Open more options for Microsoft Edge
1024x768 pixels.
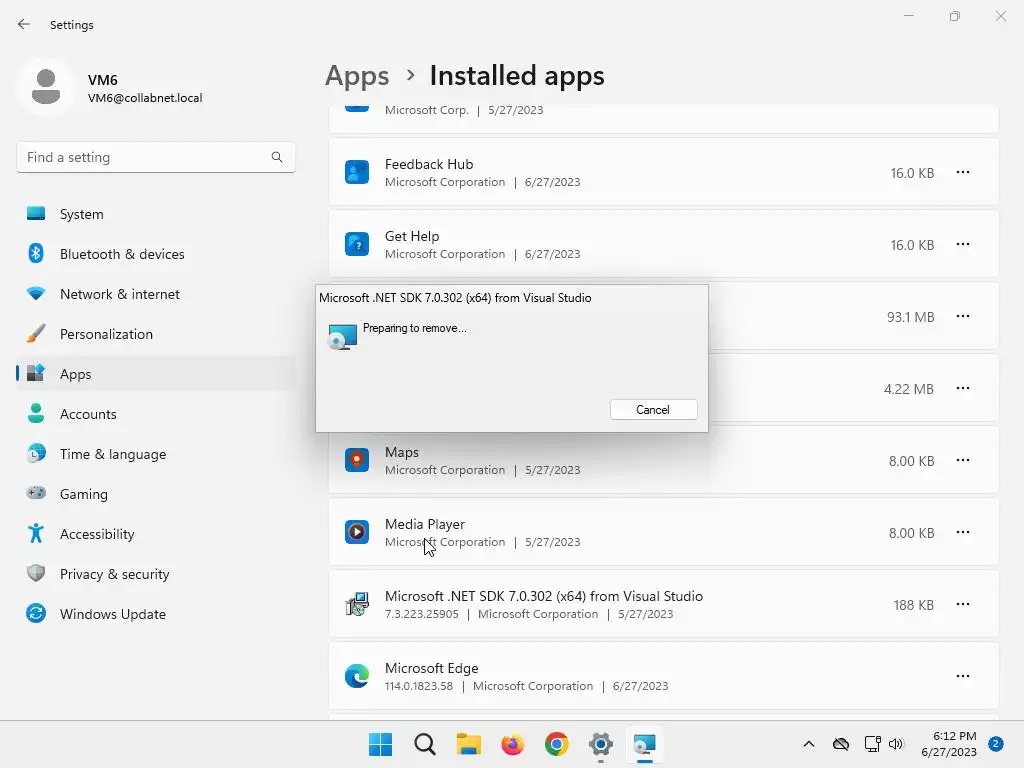pos(963,676)
